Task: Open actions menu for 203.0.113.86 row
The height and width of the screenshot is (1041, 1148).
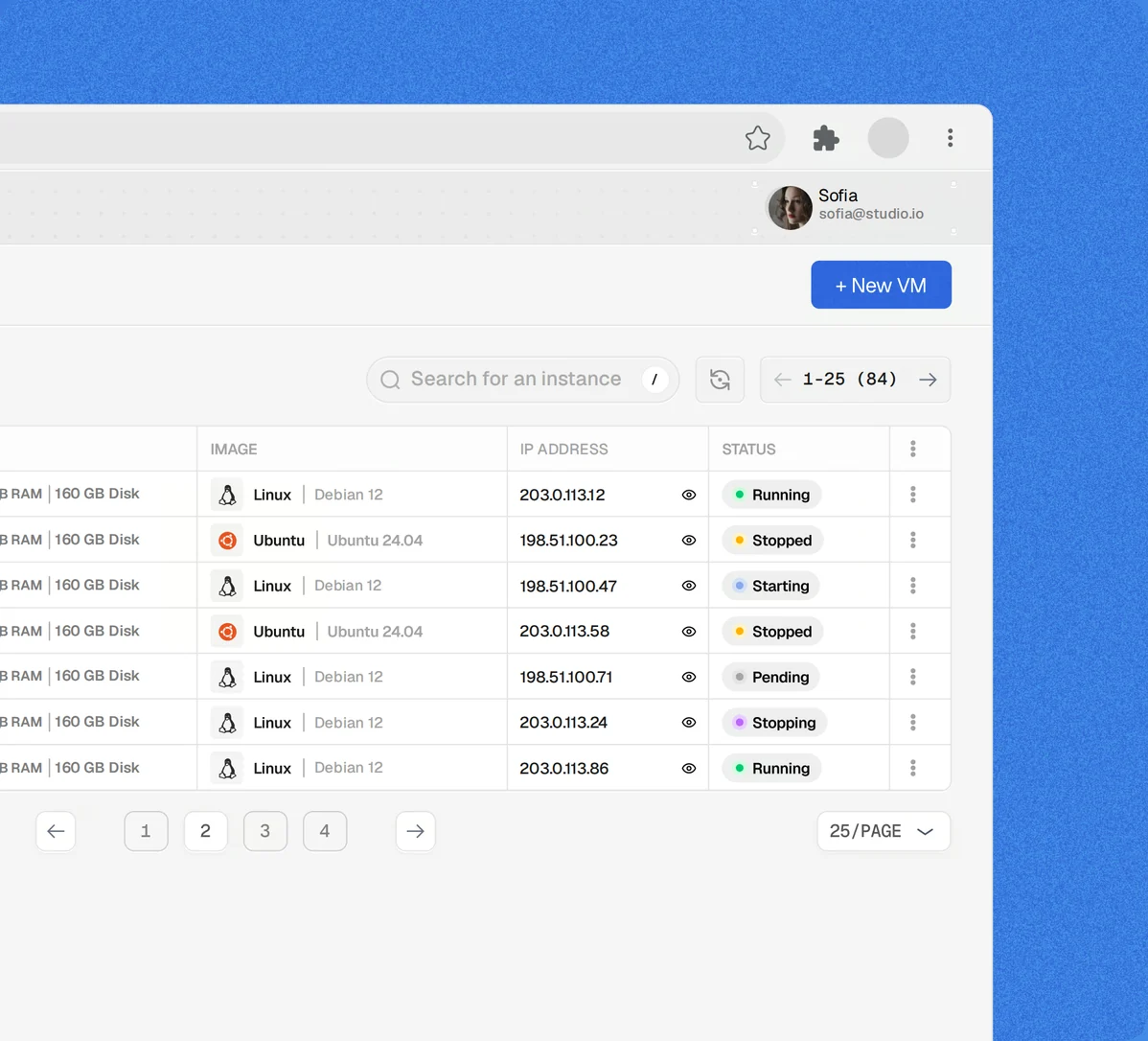Action: coord(913,768)
